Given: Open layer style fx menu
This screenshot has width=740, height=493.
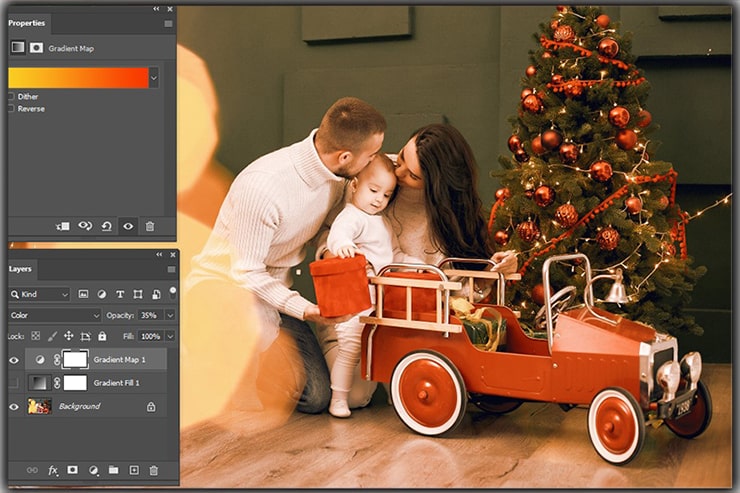Looking at the screenshot, I should coord(53,470).
